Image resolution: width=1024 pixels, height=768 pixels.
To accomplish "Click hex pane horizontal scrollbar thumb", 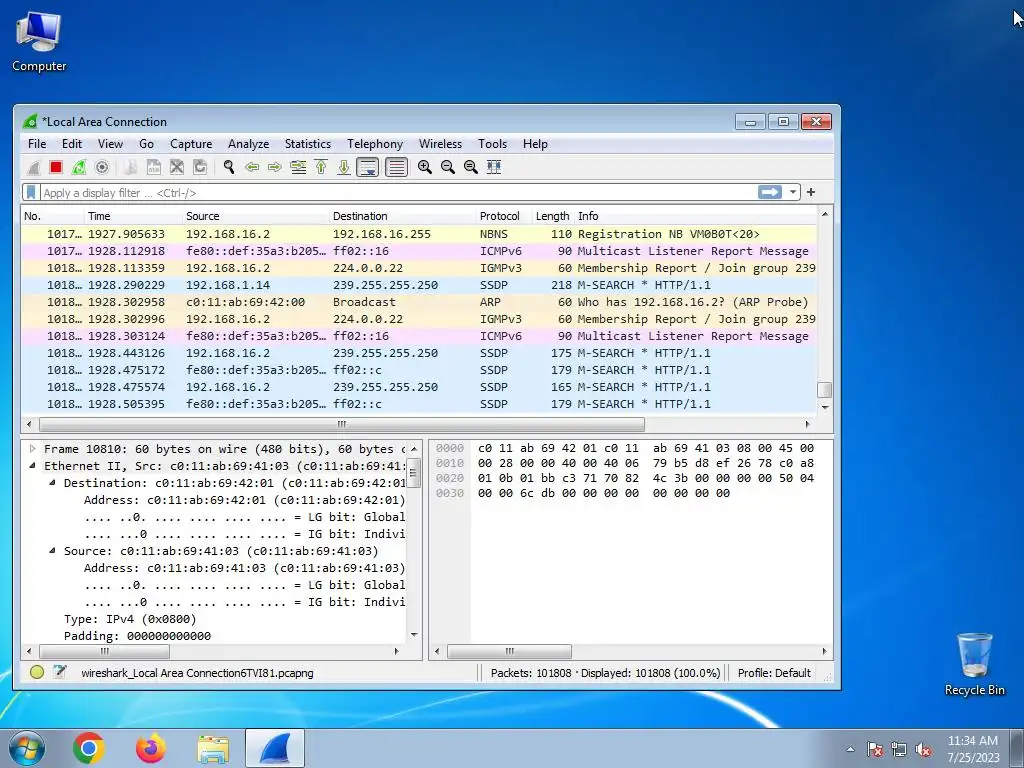I will pyautogui.click(x=509, y=651).
